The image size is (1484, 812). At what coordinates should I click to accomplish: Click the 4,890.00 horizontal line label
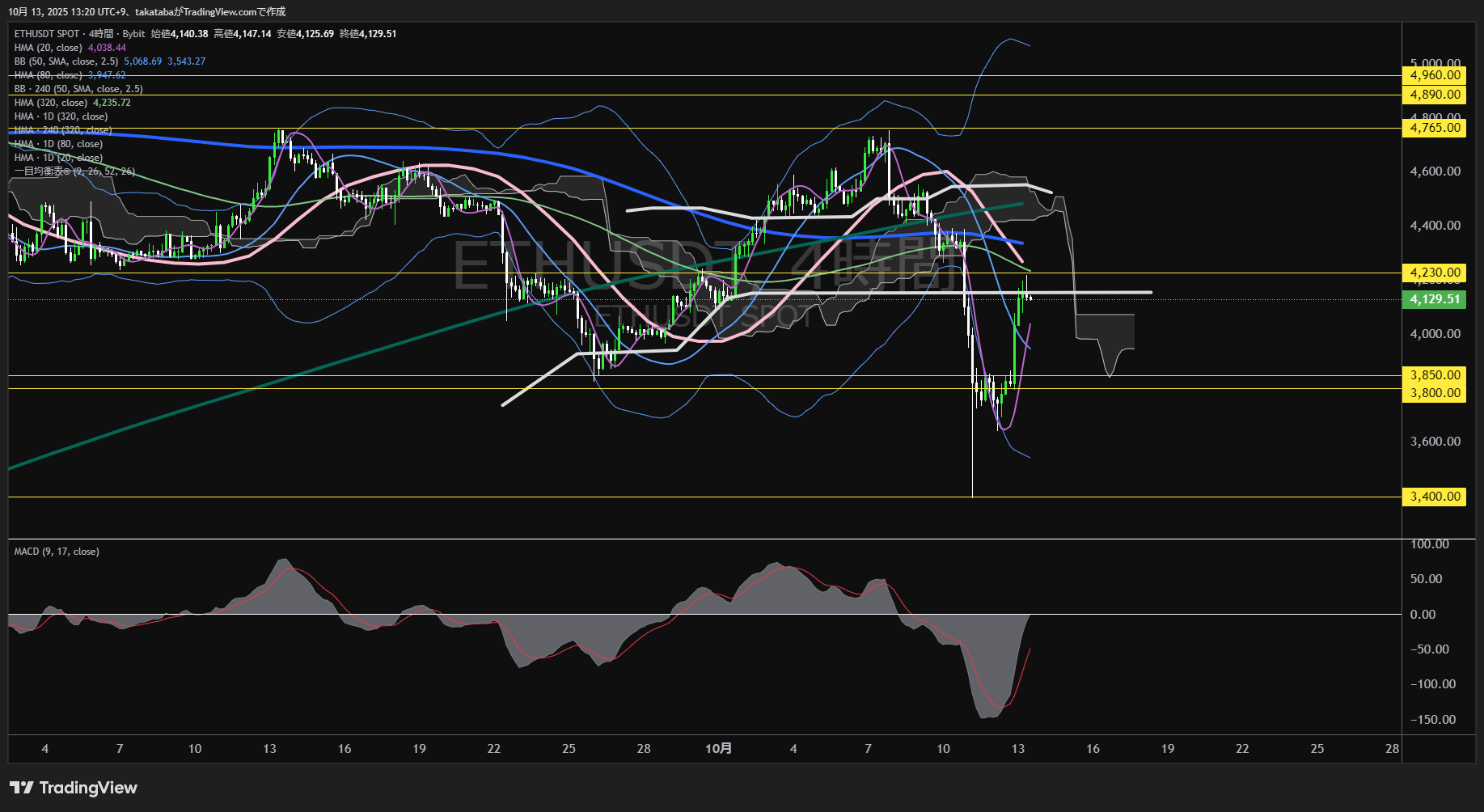[x=1435, y=95]
